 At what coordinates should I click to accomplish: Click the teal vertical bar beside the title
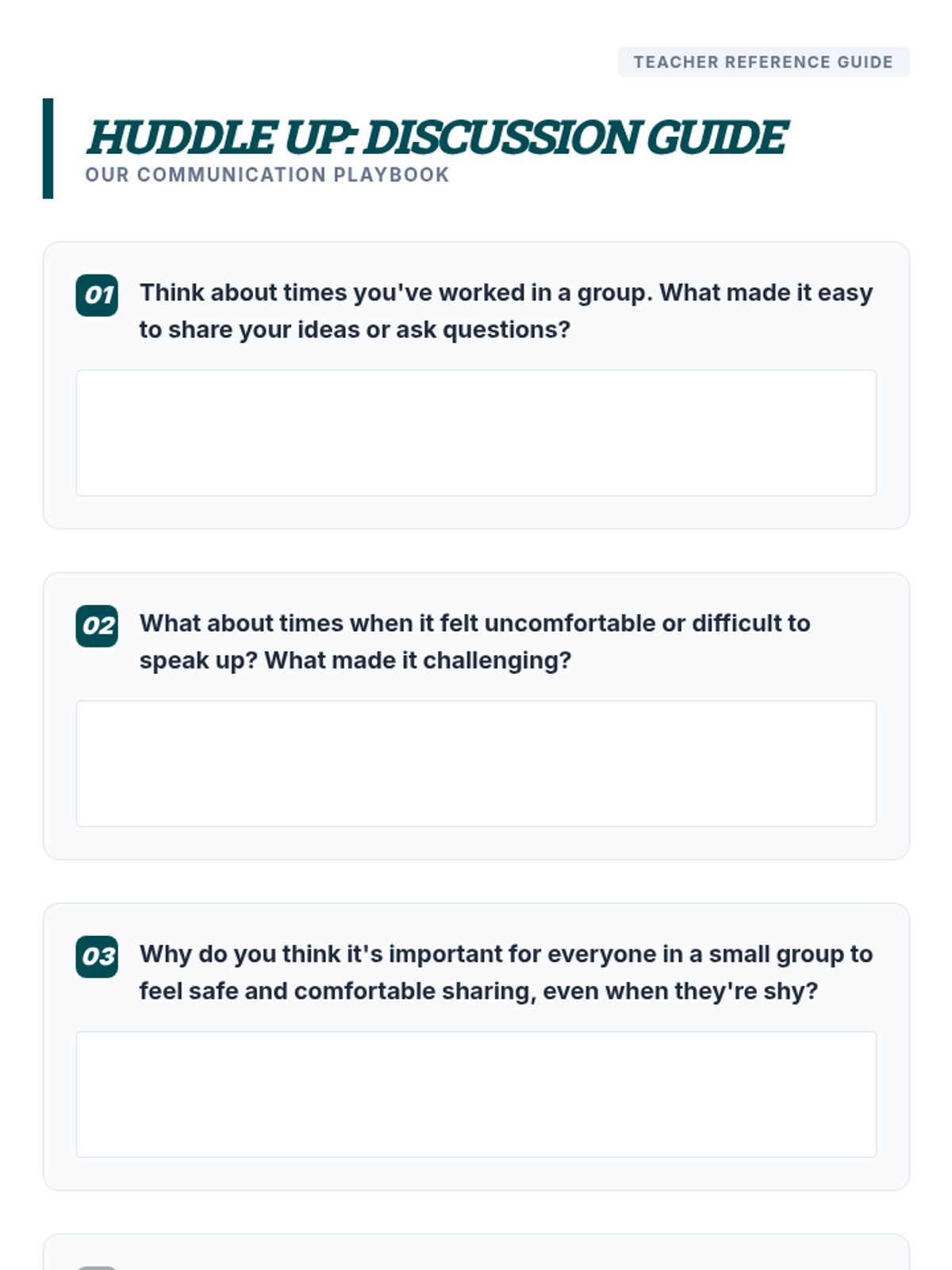[x=48, y=148]
